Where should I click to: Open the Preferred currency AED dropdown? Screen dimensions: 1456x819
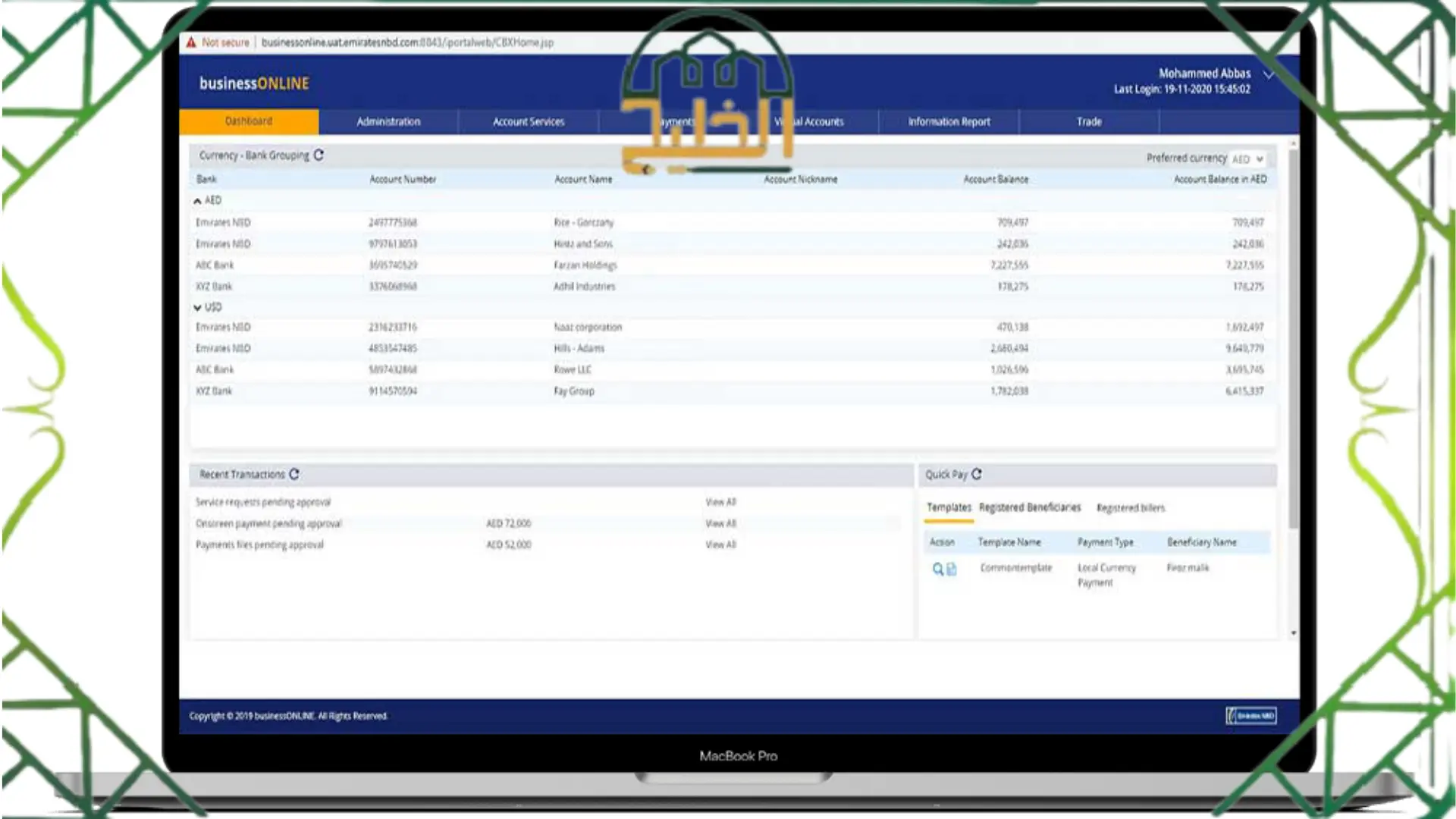tap(1248, 159)
